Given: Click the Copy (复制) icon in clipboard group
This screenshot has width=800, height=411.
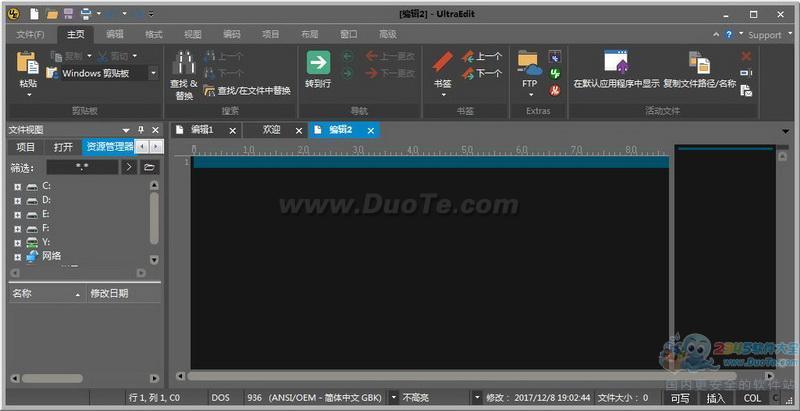Looking at the screenshot, I should click(56, 56).
